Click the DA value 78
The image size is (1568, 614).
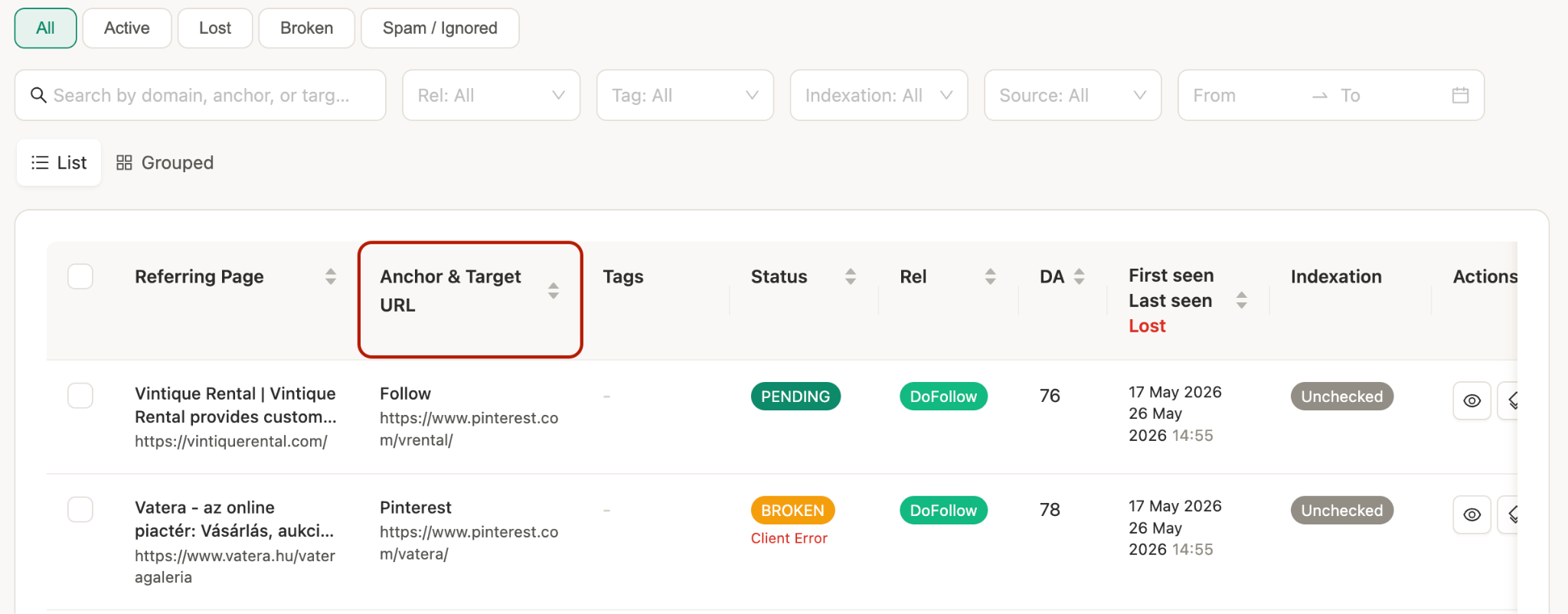[x=1050, y=510]
